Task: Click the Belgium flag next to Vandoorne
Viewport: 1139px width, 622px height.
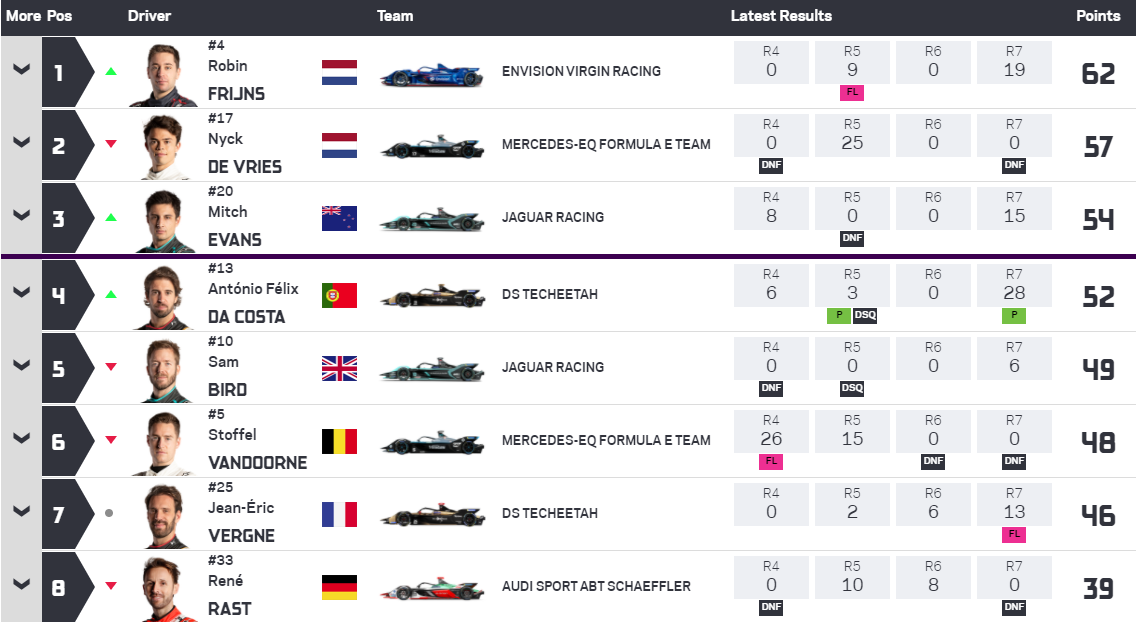Action: [x=339, y=441]
